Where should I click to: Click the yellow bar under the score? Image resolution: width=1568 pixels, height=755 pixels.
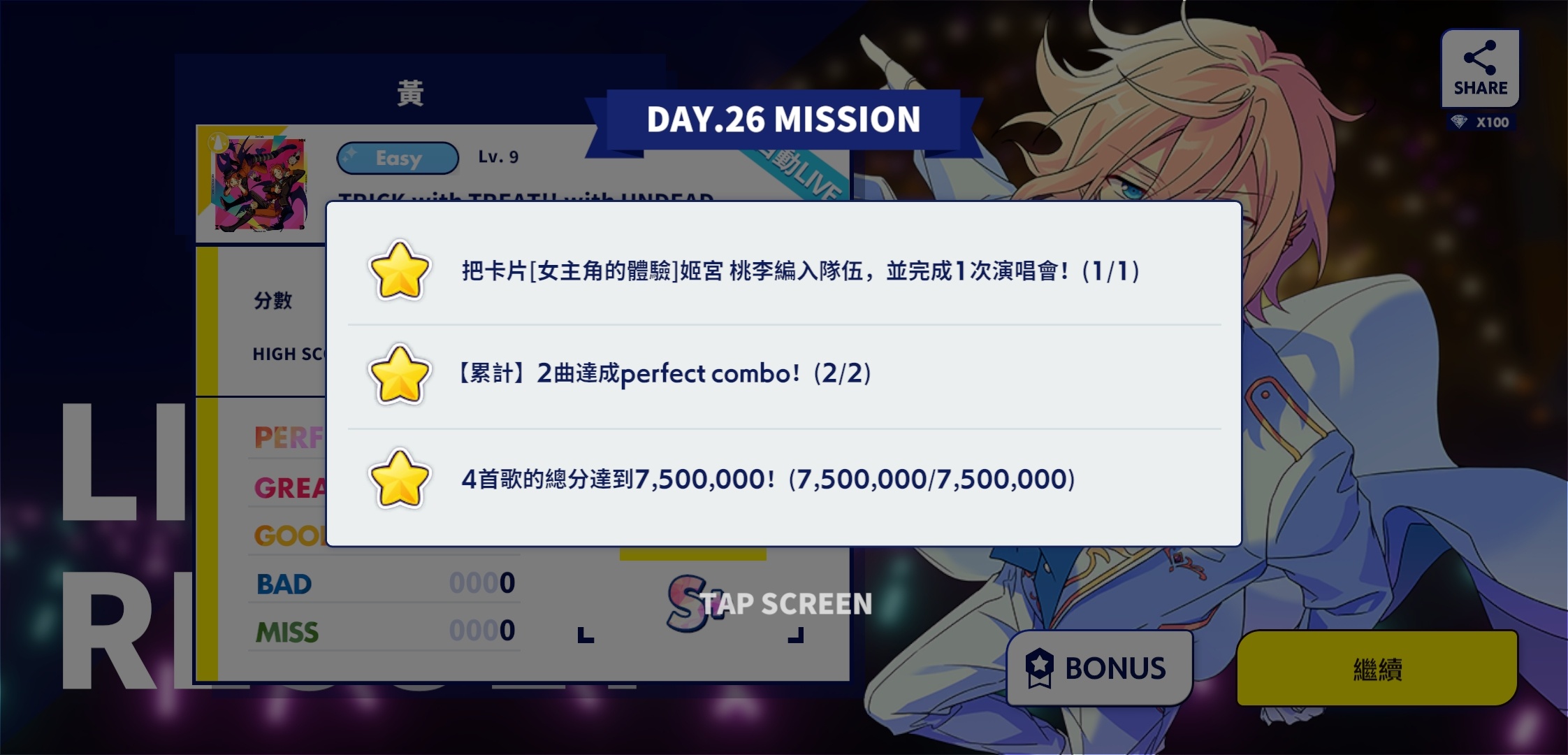pos(693,554)
